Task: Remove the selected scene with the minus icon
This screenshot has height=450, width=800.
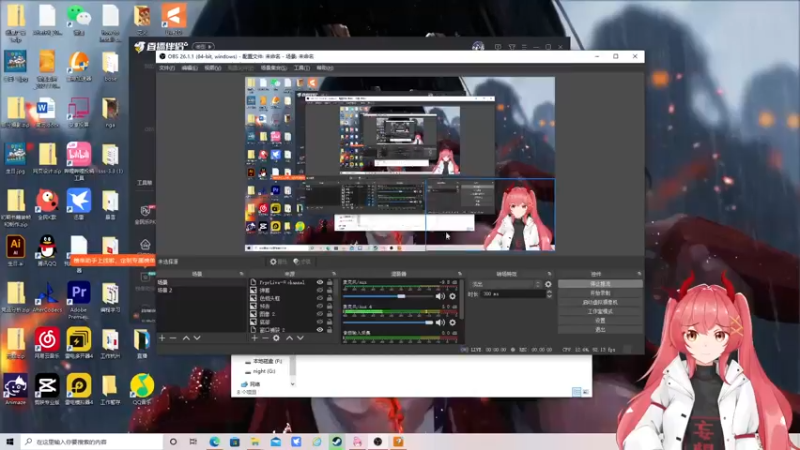Action: [x=173, y=338]
